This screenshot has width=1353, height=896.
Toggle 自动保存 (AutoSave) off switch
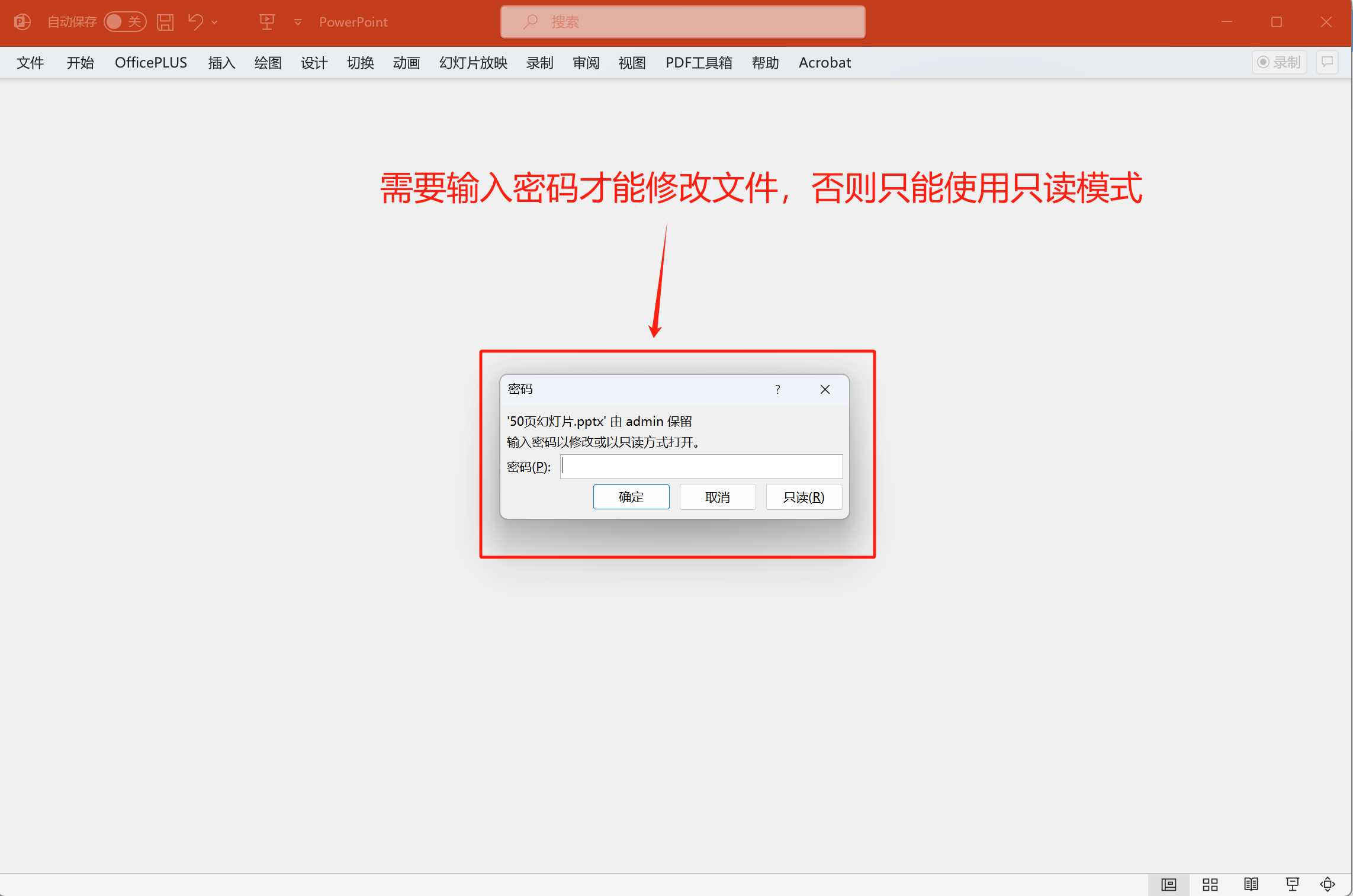pos(125,21)
